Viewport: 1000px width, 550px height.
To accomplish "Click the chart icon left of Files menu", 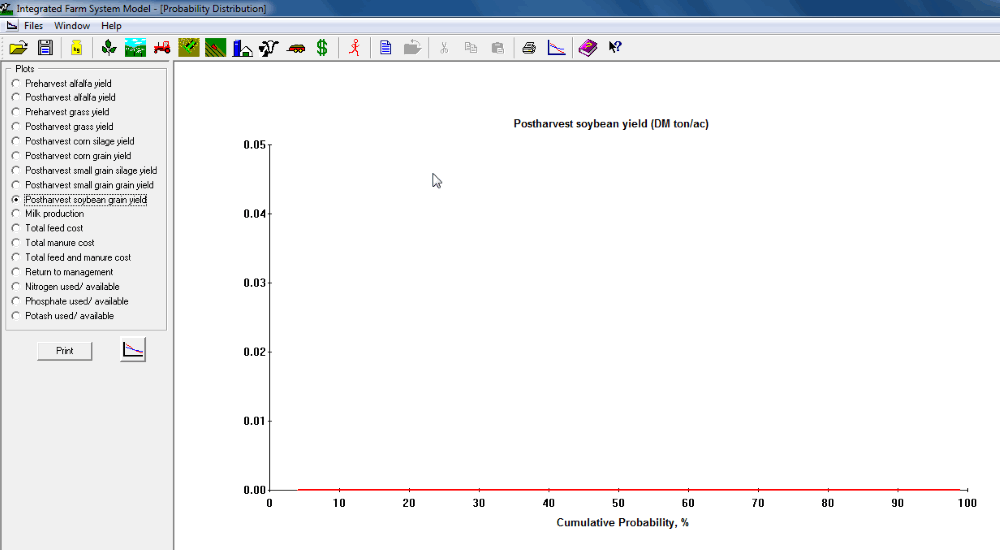I will pos(11,26).
